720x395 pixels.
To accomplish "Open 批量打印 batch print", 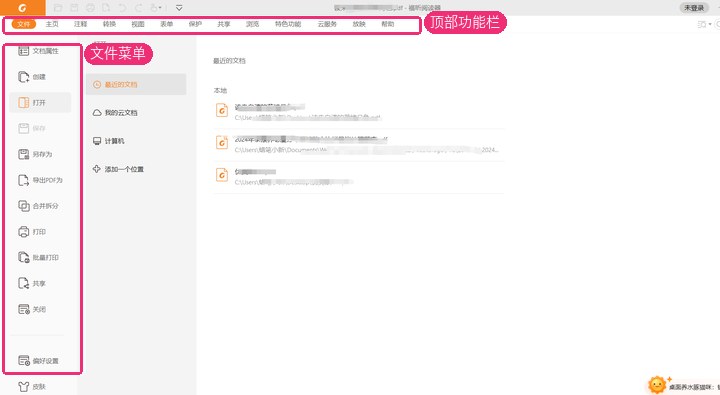I will coord(39,257).
